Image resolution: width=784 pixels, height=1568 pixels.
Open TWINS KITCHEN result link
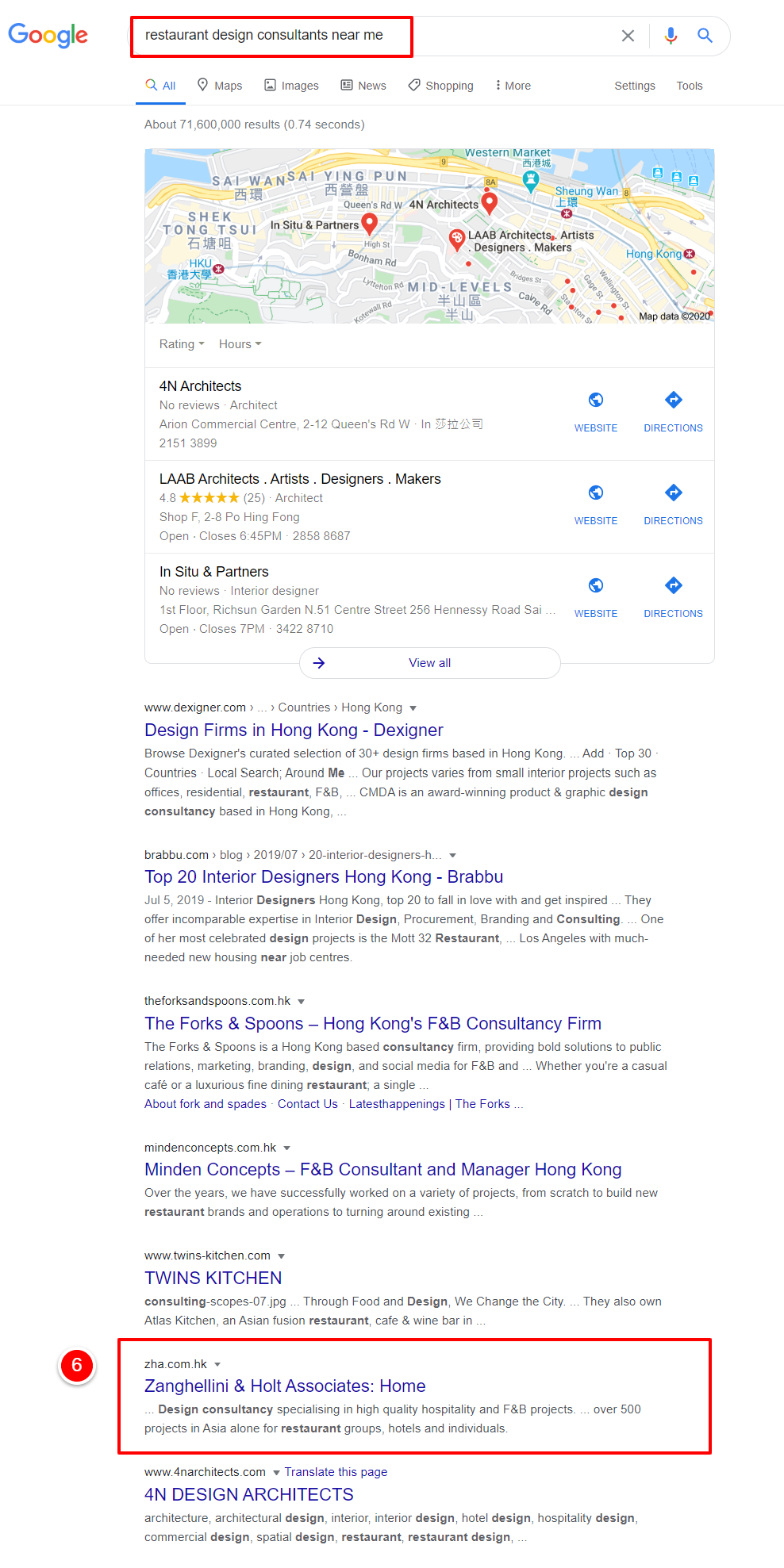pyautogui.click(x=213, y=1279)
